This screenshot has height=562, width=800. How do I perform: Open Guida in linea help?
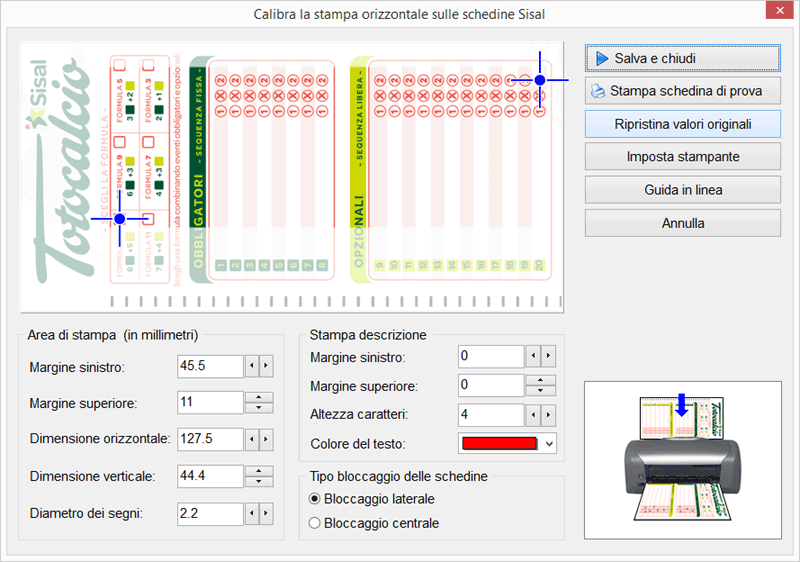click(x=682, y=190)
